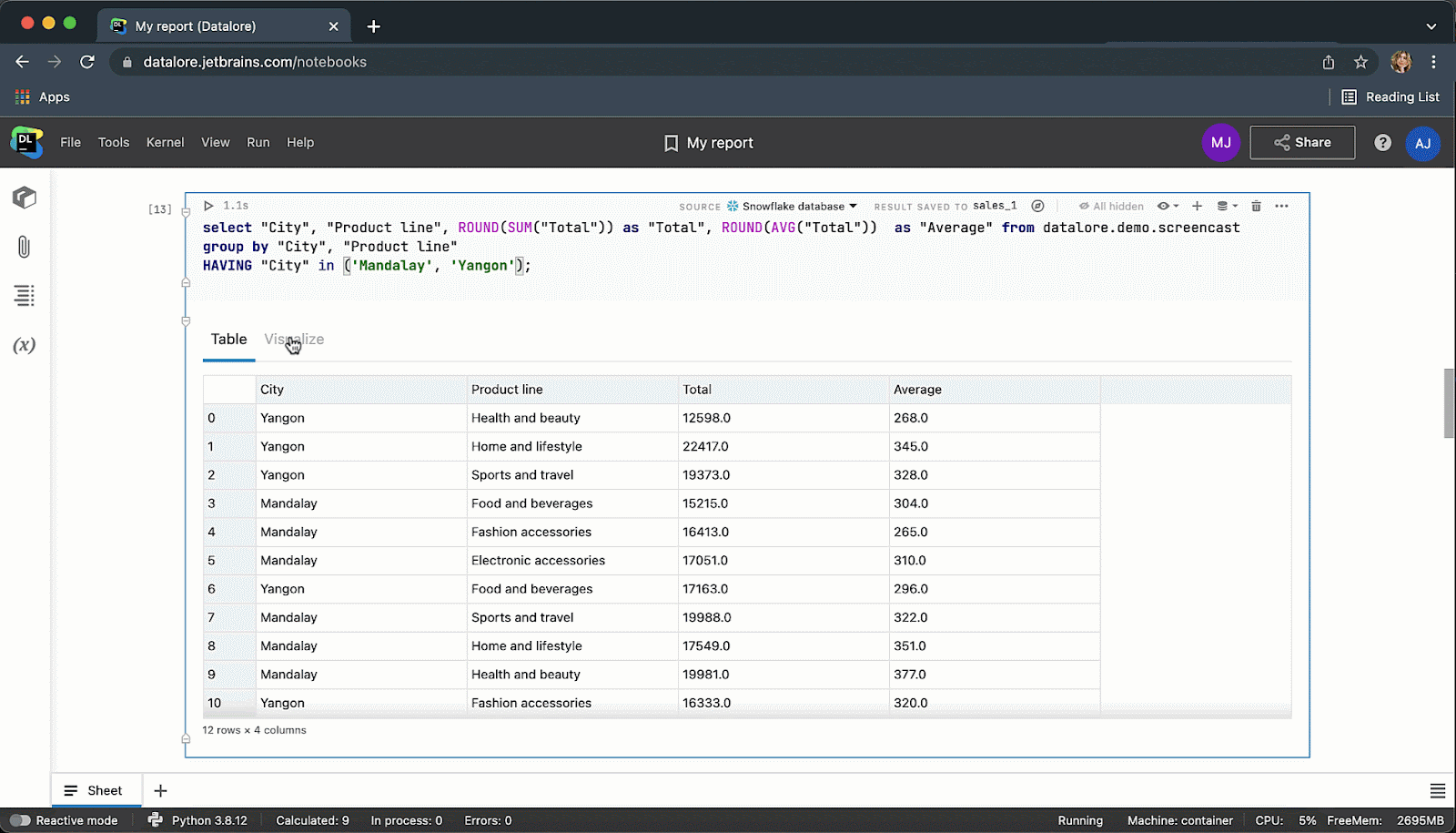This screenshot has width=1456, height=833.
Task: Expand the database cell type dropdown
Action: (1227, 206)
